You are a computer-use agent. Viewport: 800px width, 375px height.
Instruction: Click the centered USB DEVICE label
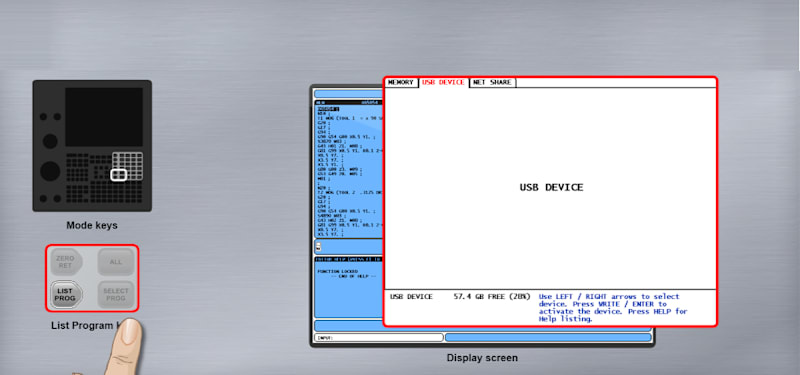coord(551,187)
